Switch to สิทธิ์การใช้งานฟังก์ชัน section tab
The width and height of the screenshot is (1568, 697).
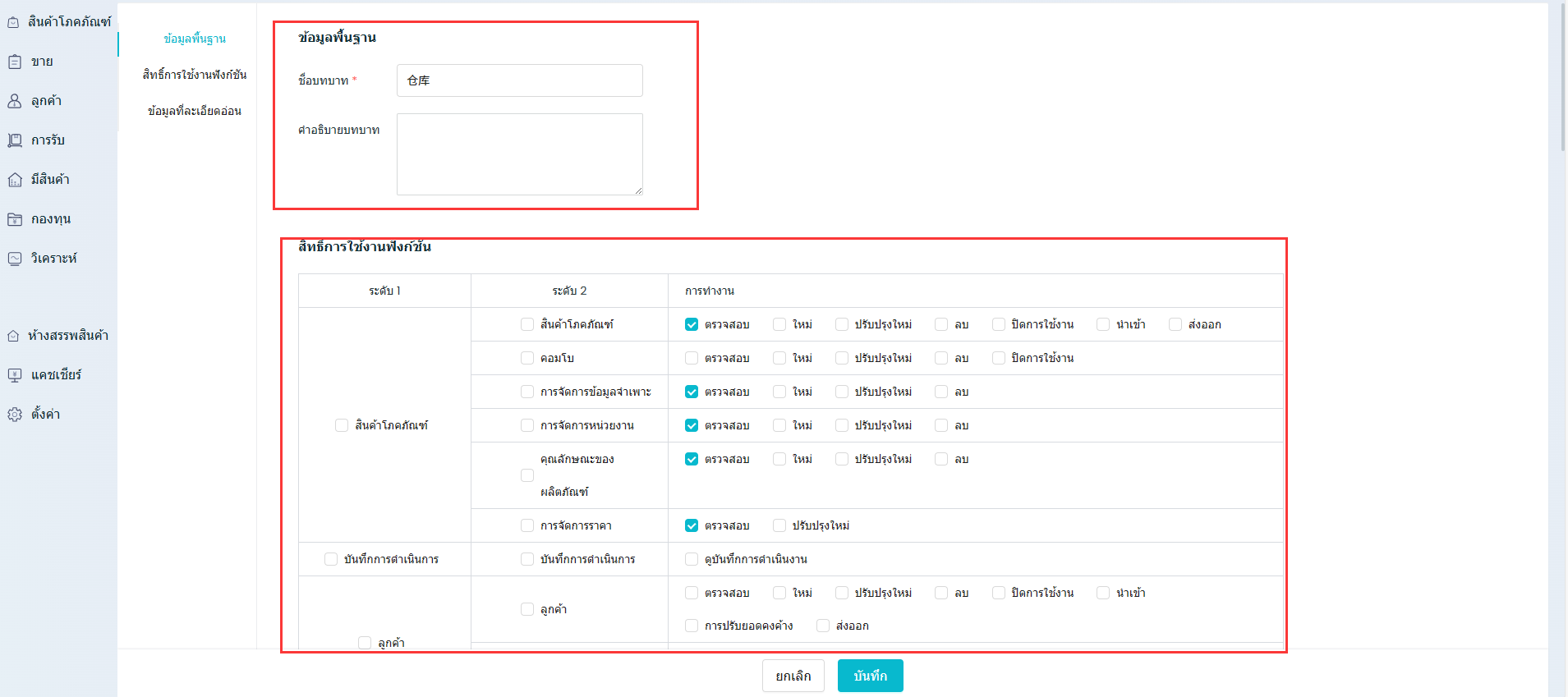pos(194,75)
